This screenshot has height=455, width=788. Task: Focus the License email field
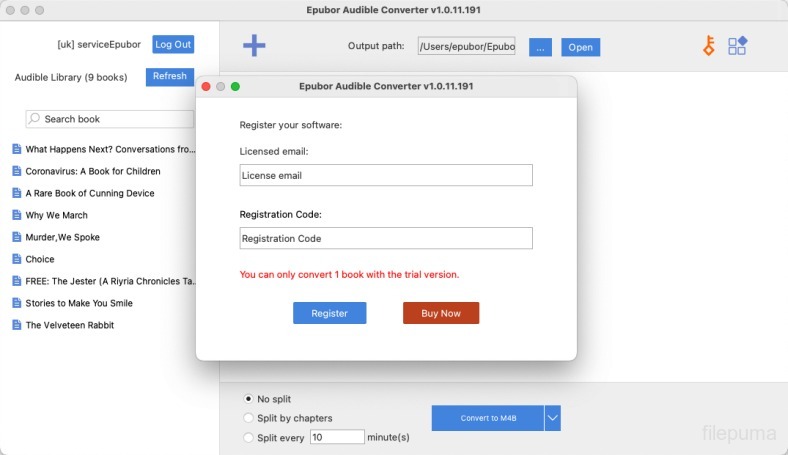point(386,175)
